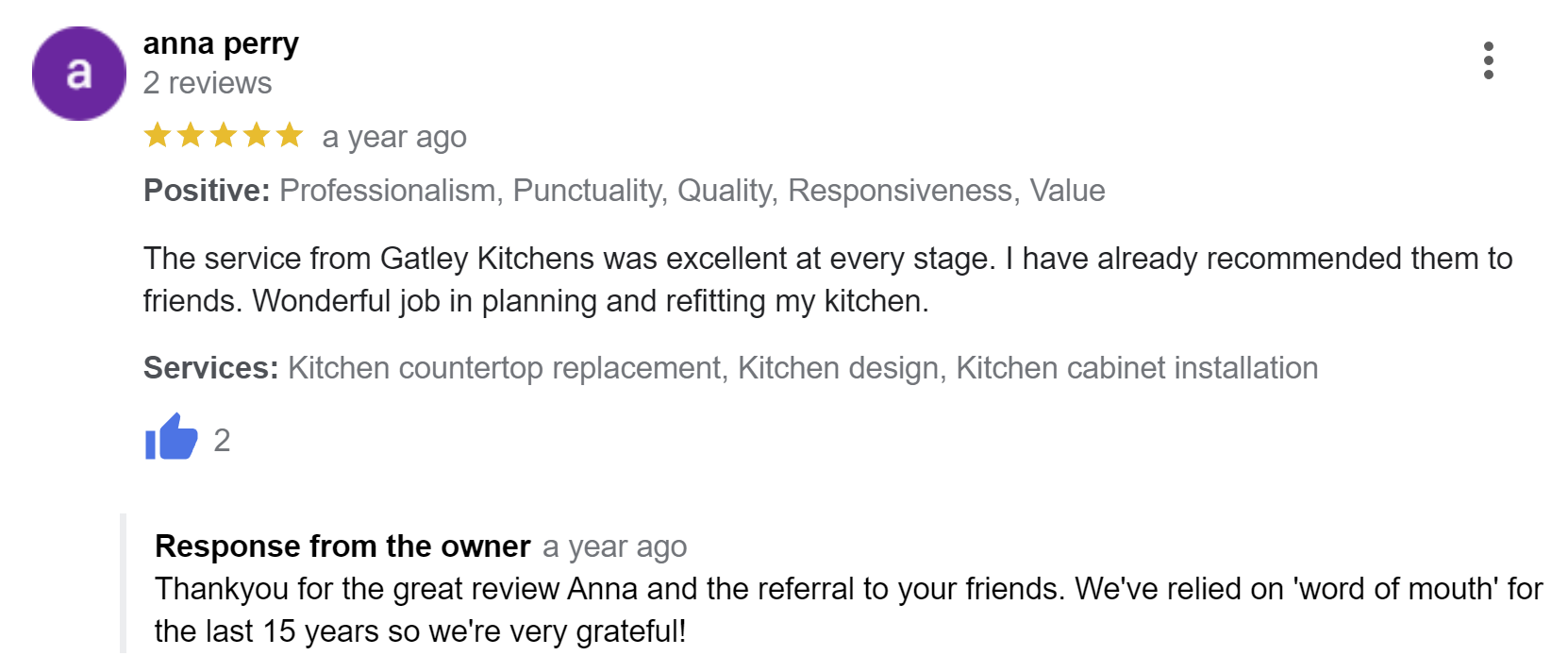Click 'Kitchen design' in services list
This screenshot has height=672, width=1568.
(838, 368)
